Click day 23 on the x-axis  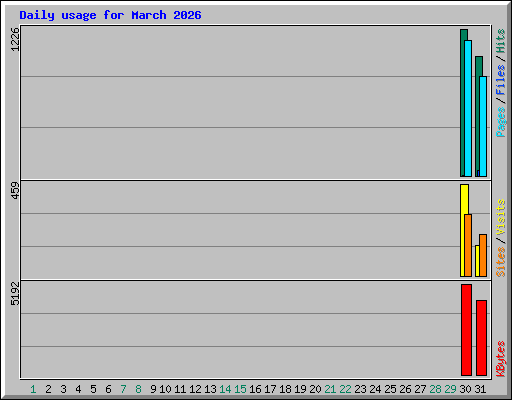(360, 389)
